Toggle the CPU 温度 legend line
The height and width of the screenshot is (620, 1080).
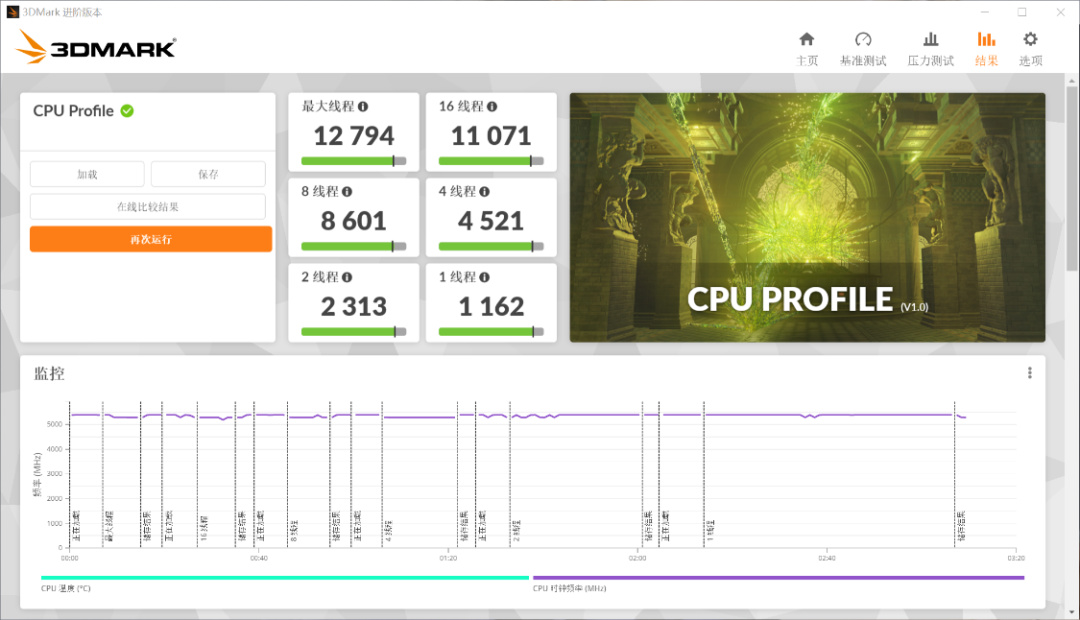point(285,577)
